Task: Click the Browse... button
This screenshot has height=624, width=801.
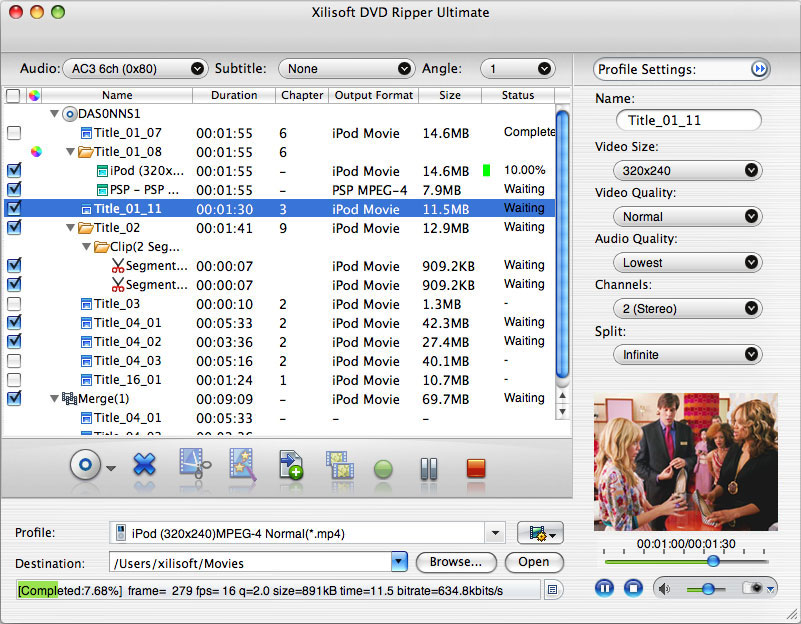Action: click(456, 562)
